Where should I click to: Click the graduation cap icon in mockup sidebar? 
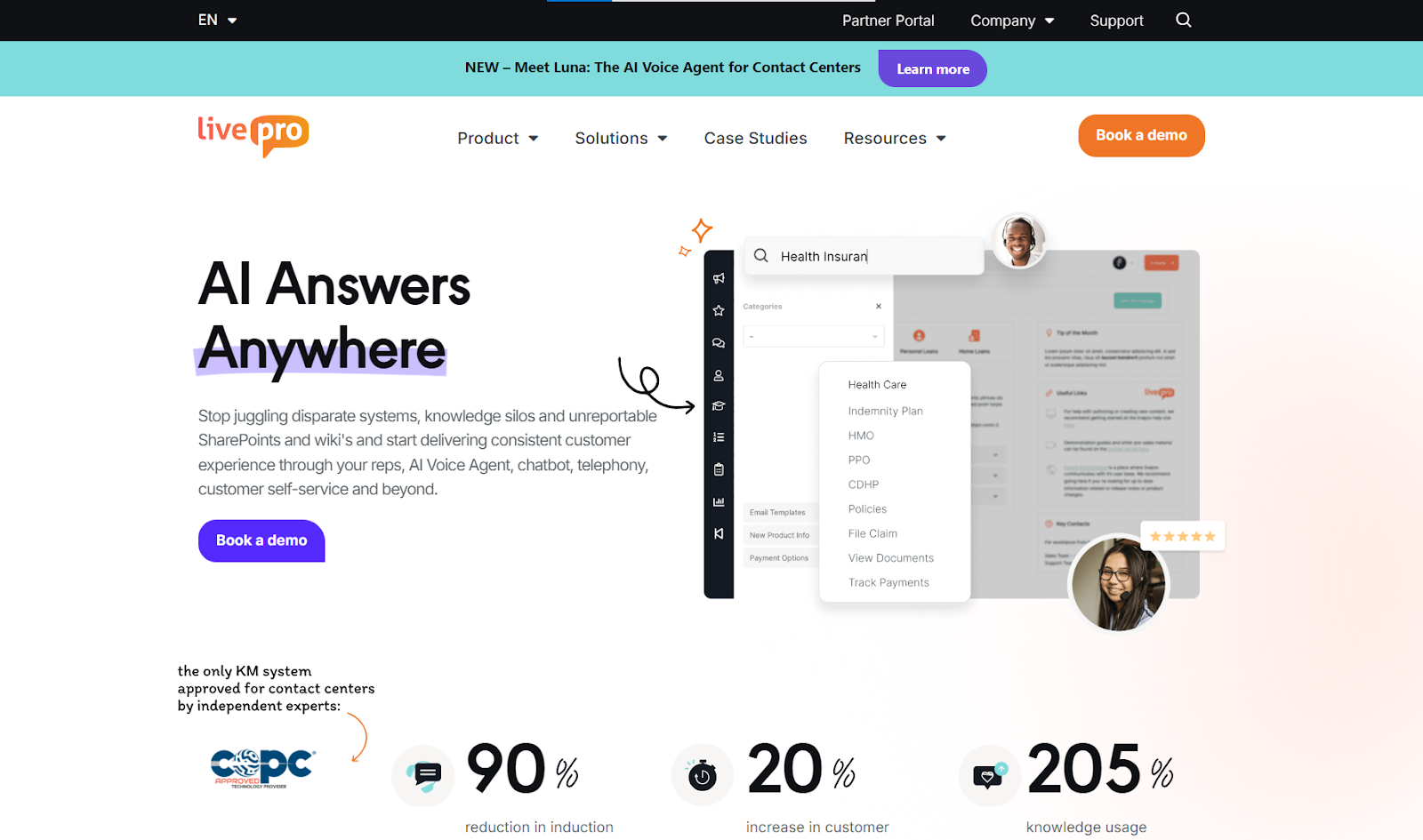coord(719,406)
